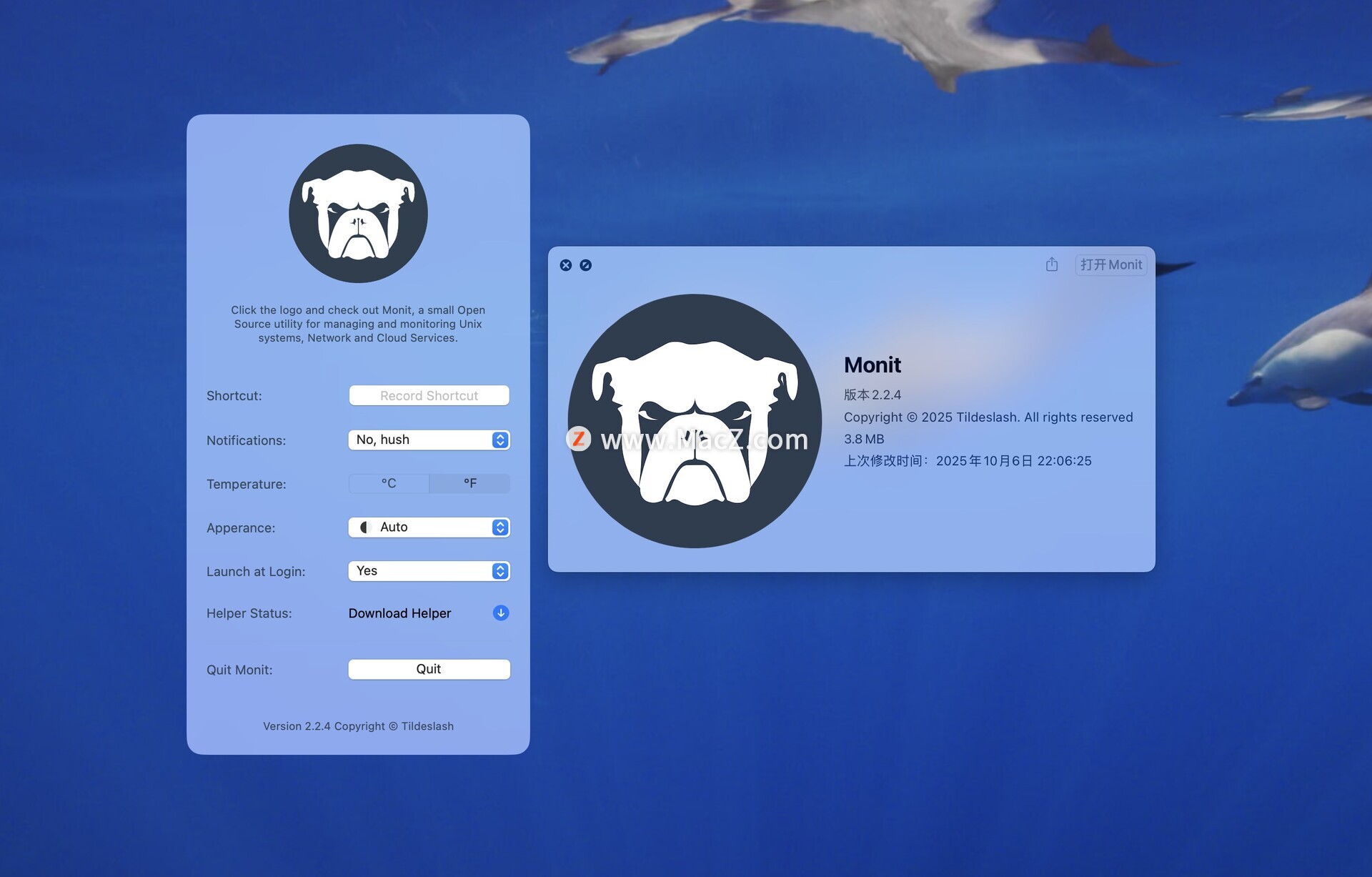Image resolution: width=1372 pixels, height=877 pixels.
Task: Open the Notifications dropdown showing No, hush
Action: point(429,440)
